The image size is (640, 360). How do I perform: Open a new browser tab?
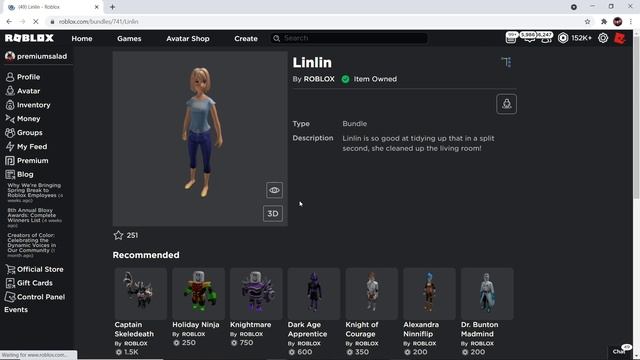click(x=112, y=7)
